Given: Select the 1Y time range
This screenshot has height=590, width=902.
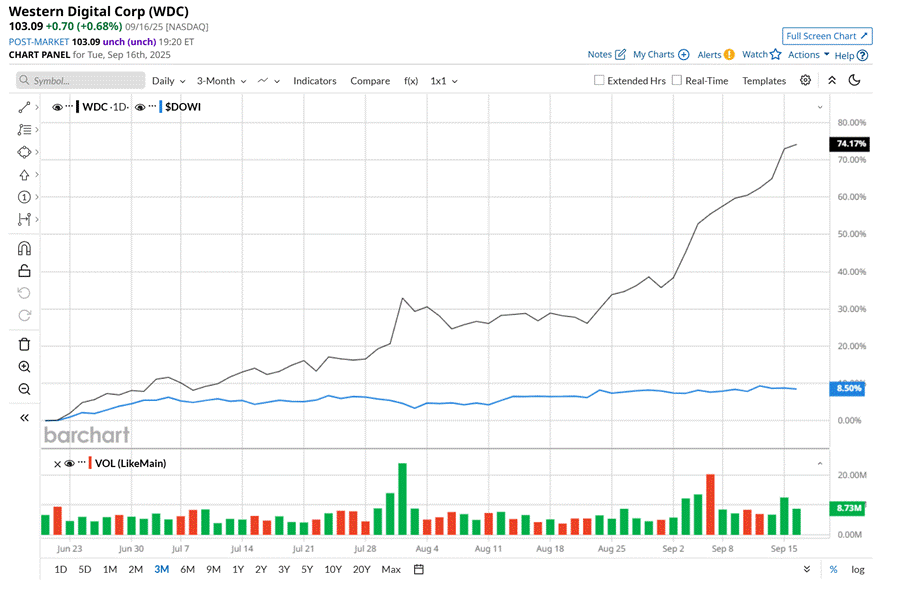Looking at the screenshot, I should tap(238, 569).
